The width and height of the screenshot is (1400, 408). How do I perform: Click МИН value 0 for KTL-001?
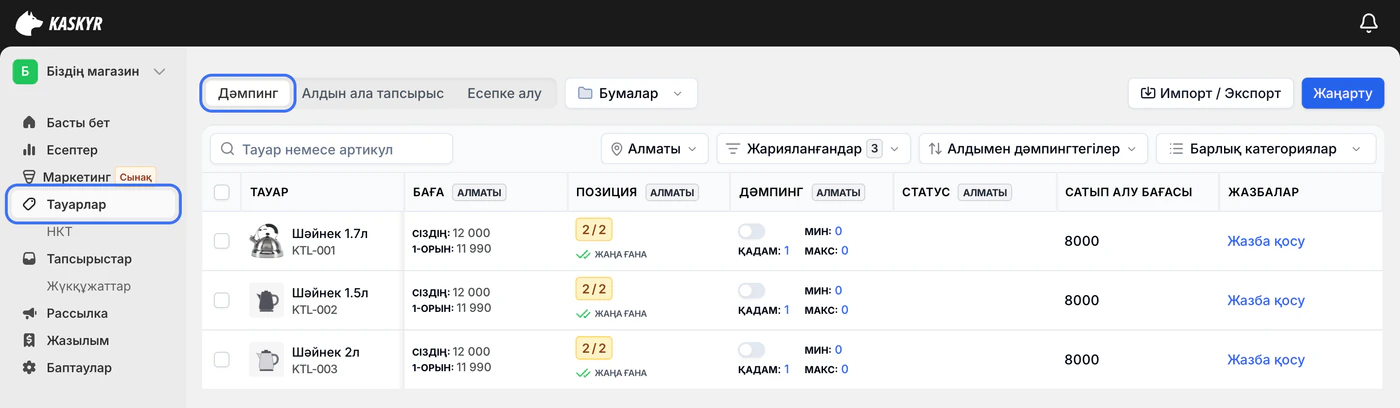tap(838, 231)
